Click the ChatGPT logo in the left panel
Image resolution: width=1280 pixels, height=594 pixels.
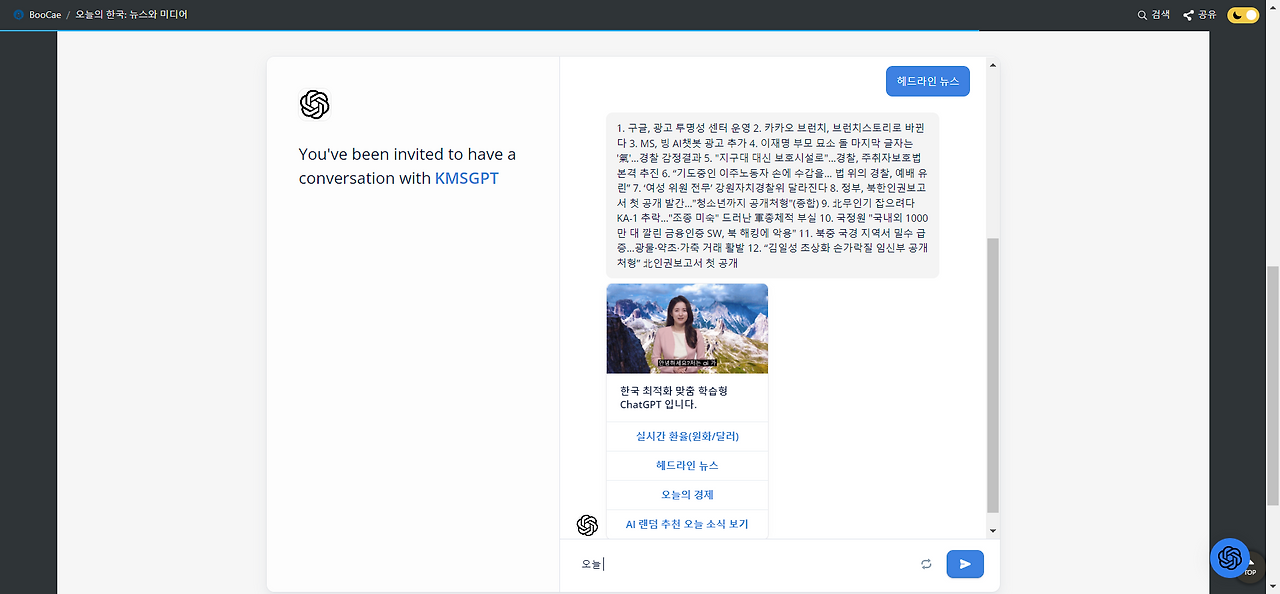click(314, 103)
